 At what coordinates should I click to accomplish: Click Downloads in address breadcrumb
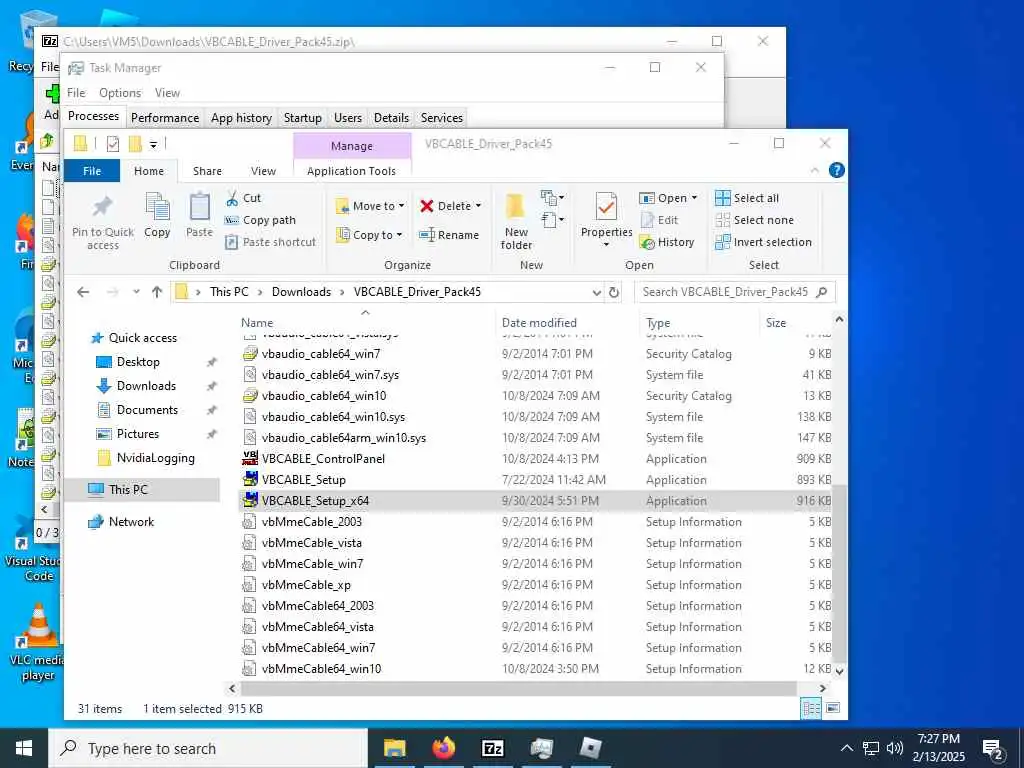301,292
